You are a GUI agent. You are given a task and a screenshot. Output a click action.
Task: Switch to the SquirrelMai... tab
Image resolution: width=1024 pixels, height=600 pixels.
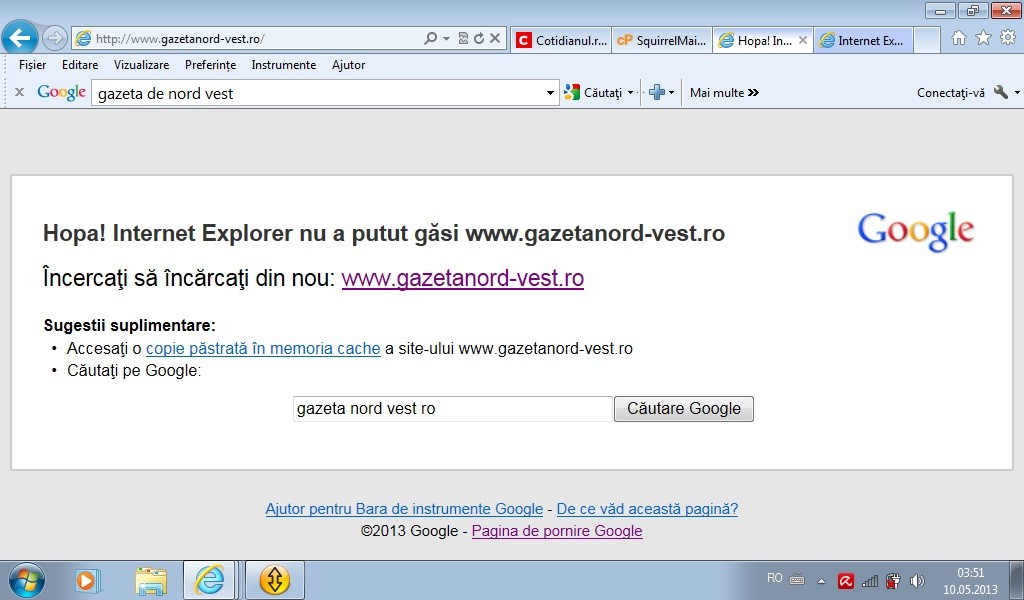click(662, 40)
